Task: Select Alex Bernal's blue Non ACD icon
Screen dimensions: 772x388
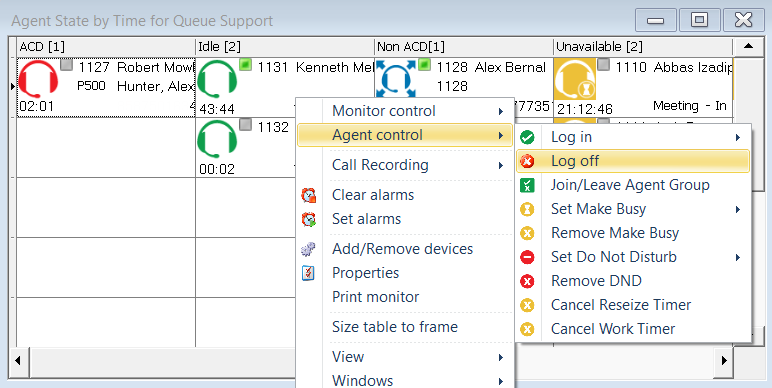Action: pos(396,79)
